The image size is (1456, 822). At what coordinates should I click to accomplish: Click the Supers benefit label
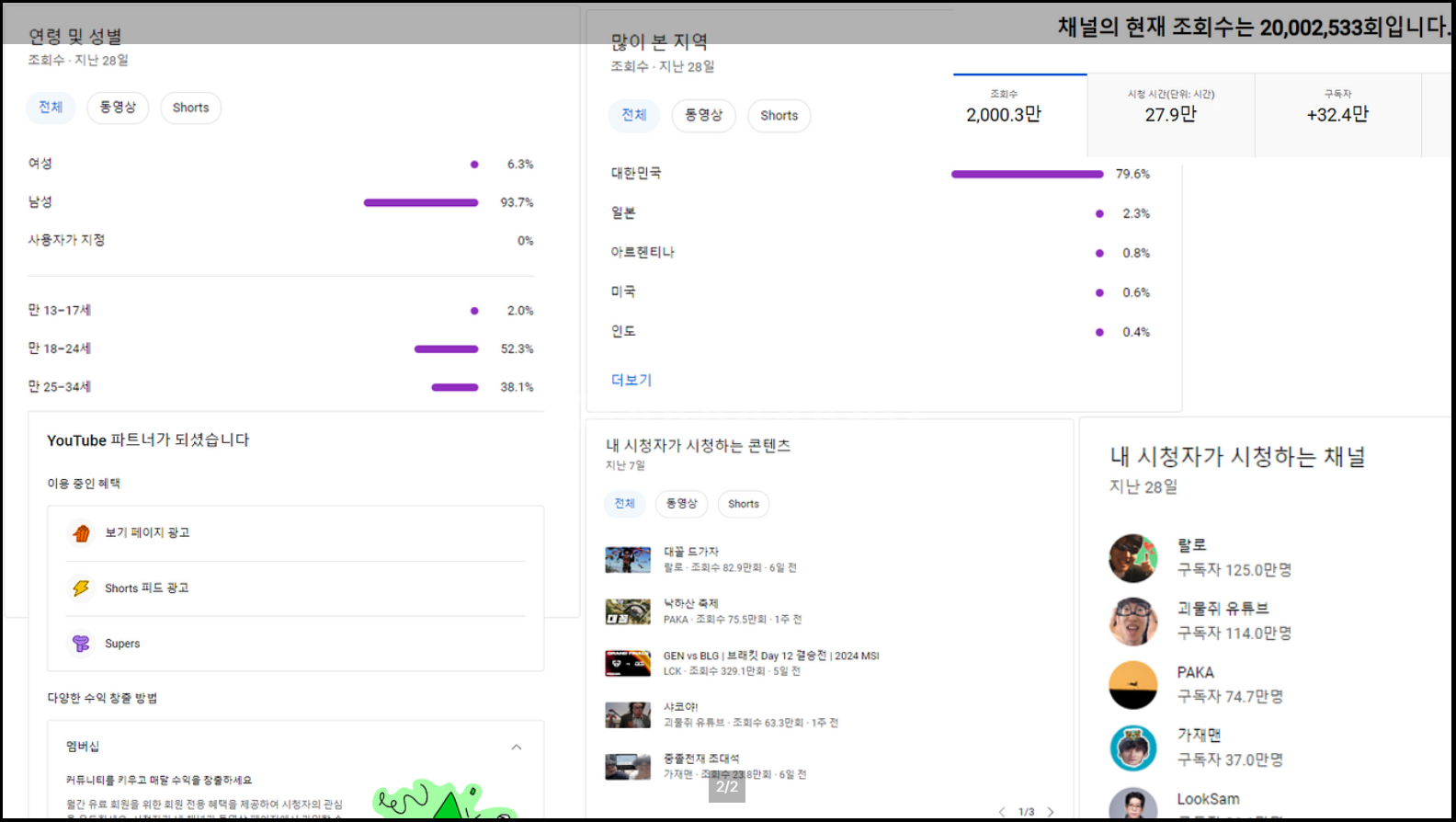pyautogui.click(x=122, y=644)
